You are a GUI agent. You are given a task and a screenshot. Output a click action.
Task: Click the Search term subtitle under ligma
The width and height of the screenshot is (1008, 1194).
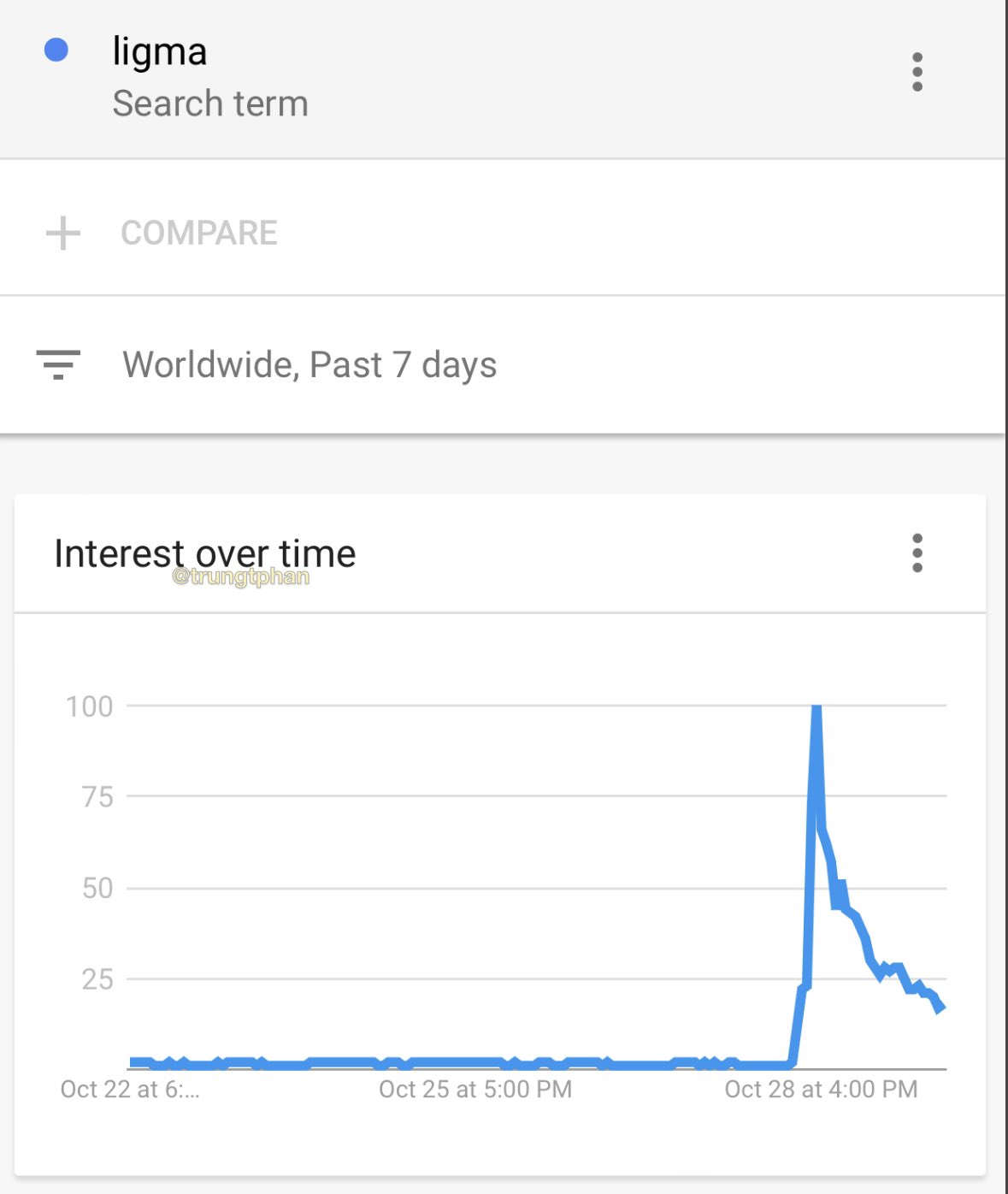click(x=210, y=103)
